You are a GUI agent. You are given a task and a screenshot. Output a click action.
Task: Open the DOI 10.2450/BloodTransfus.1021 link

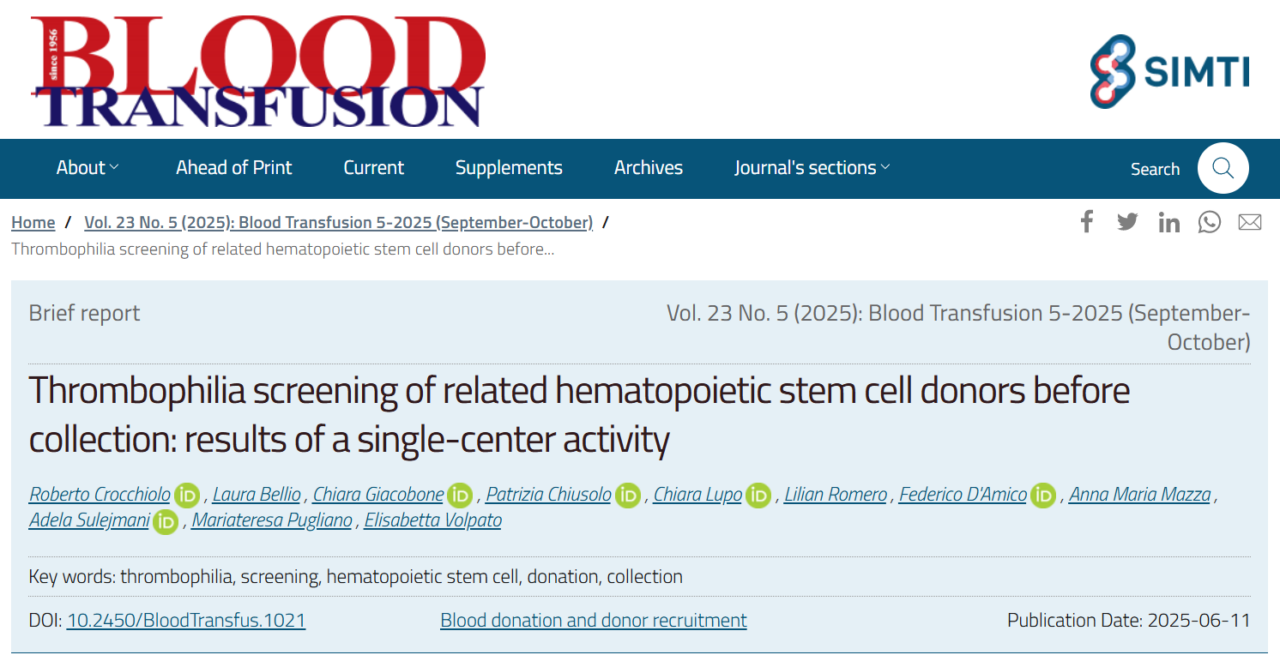point(185,620)
